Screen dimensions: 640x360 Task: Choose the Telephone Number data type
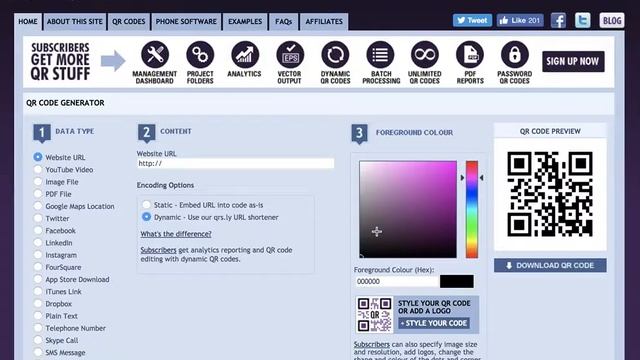38,328
